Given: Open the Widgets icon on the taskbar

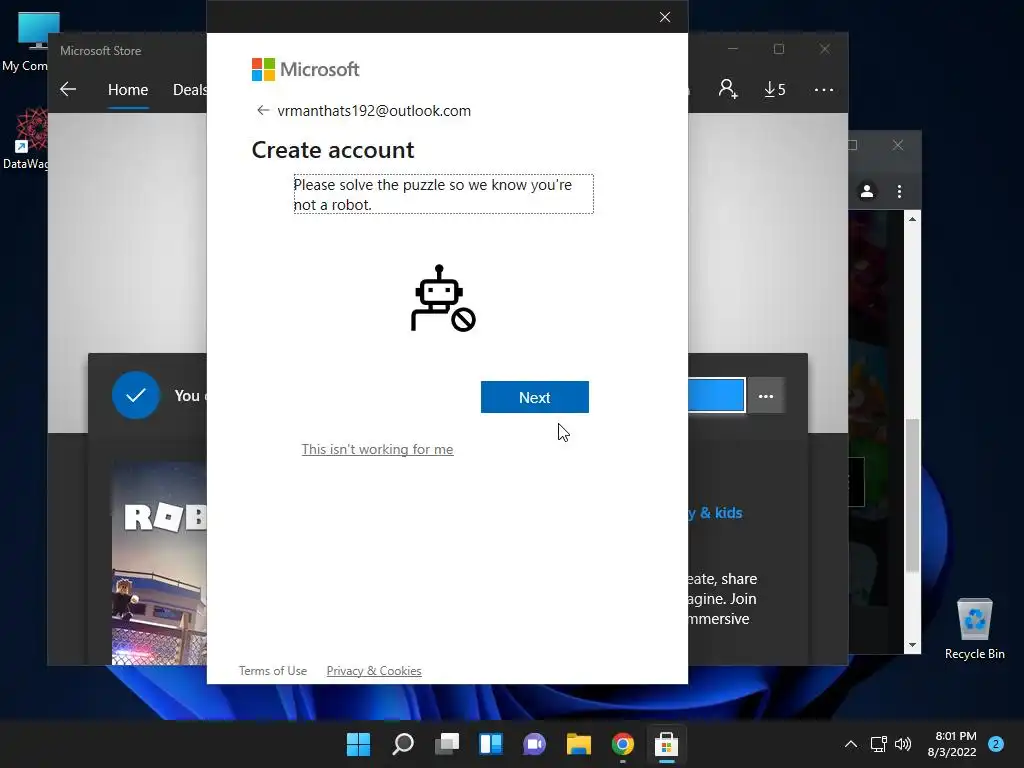Looking at the screenshot, I should coord(490,744).
